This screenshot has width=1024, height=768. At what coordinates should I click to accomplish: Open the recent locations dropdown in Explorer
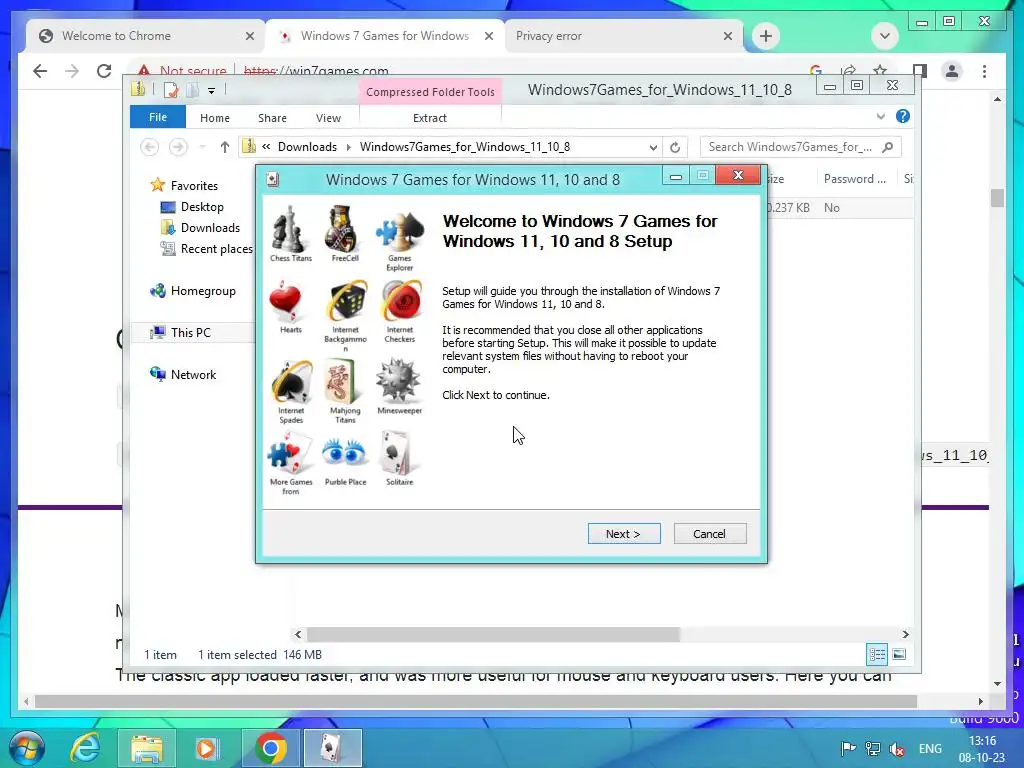(x=202, y=147)
